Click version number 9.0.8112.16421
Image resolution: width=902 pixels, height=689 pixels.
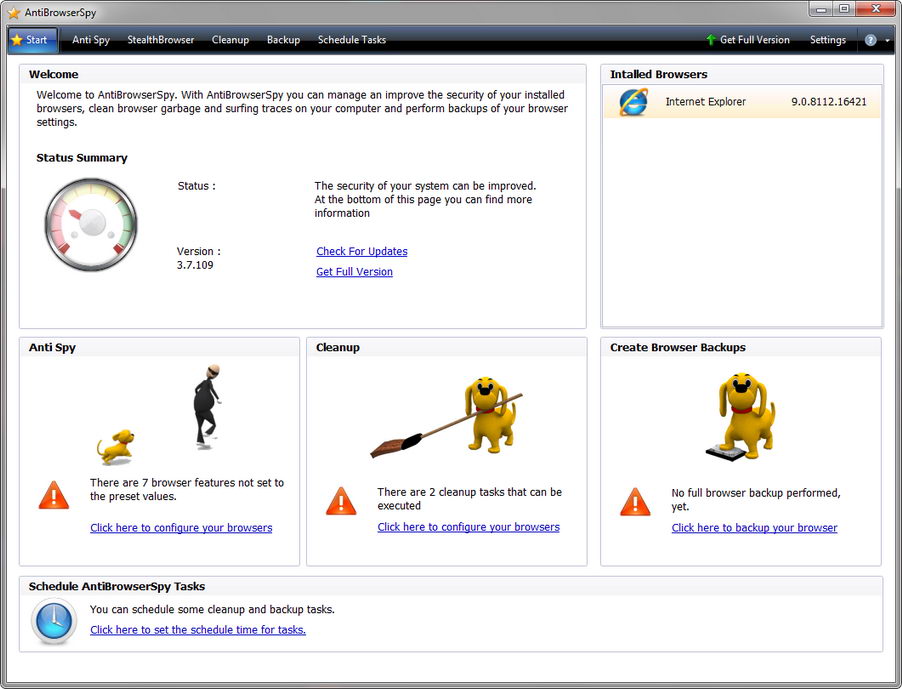click(828, 102)
